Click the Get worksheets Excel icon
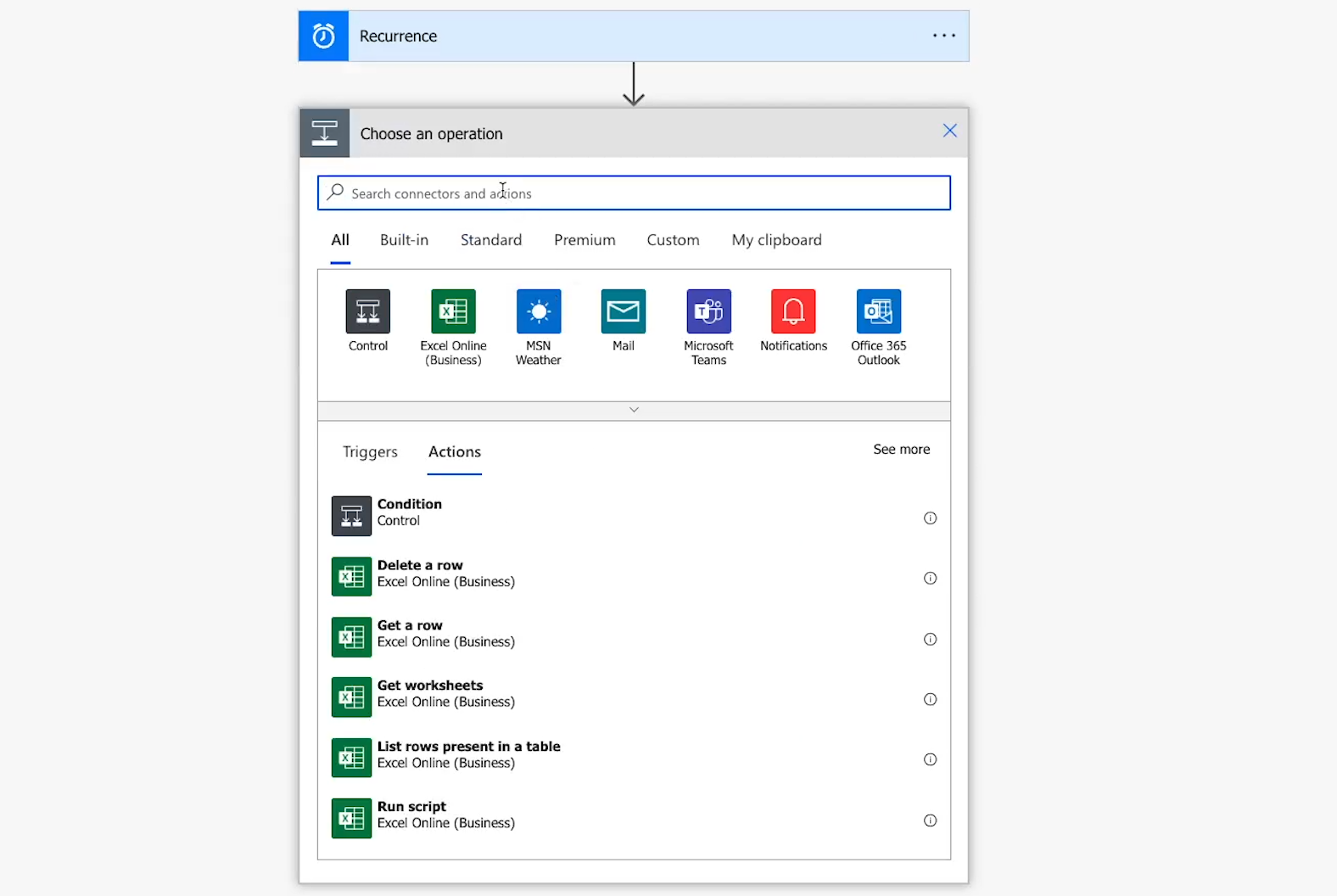This screenshot has width=1337, height=896. click(x=351, y=697)
